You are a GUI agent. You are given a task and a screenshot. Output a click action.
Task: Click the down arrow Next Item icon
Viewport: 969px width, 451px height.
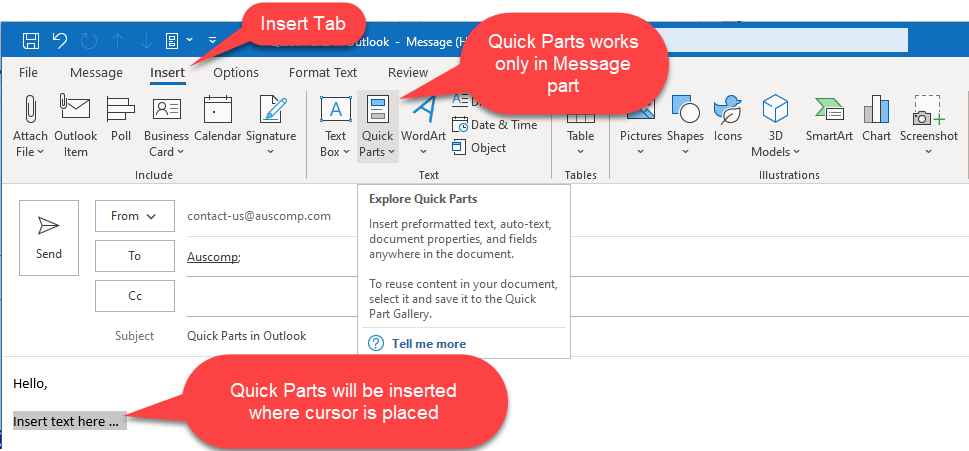pos(146,41)
